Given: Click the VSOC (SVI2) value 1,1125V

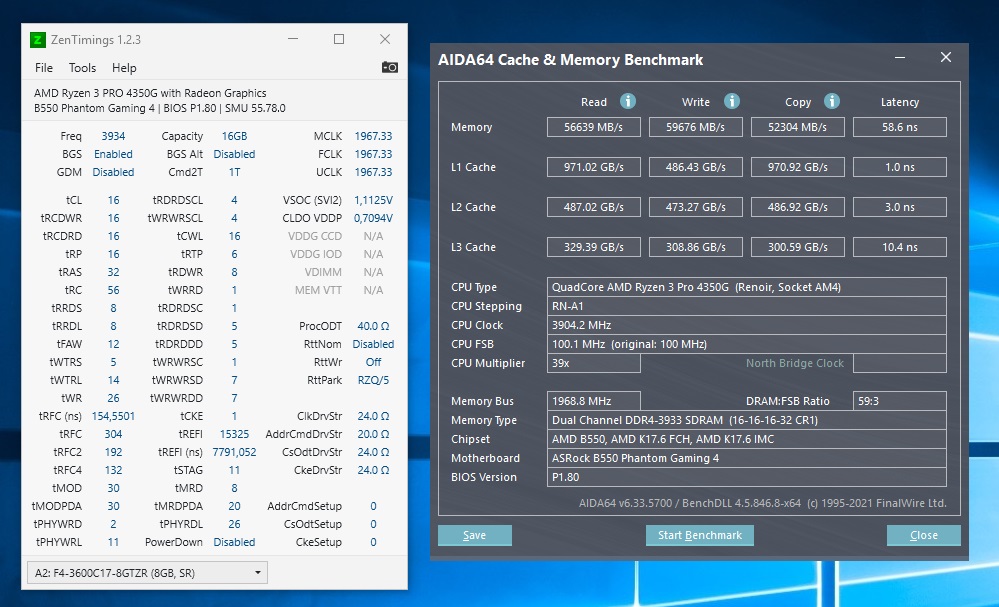Looking at the screenshot, I should coord(373,200).
